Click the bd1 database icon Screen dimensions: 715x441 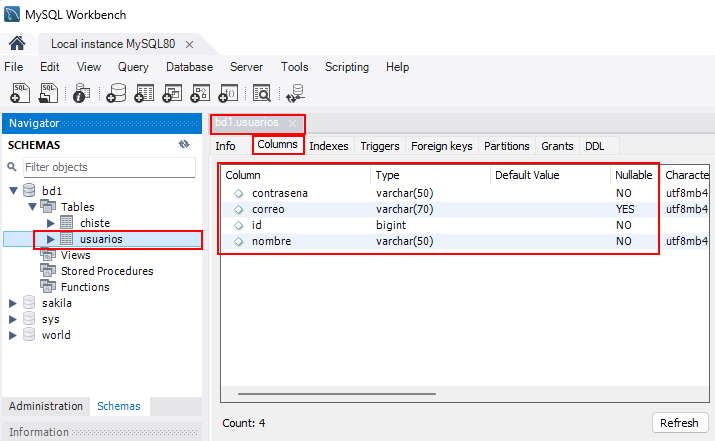[x=29, y=191]
